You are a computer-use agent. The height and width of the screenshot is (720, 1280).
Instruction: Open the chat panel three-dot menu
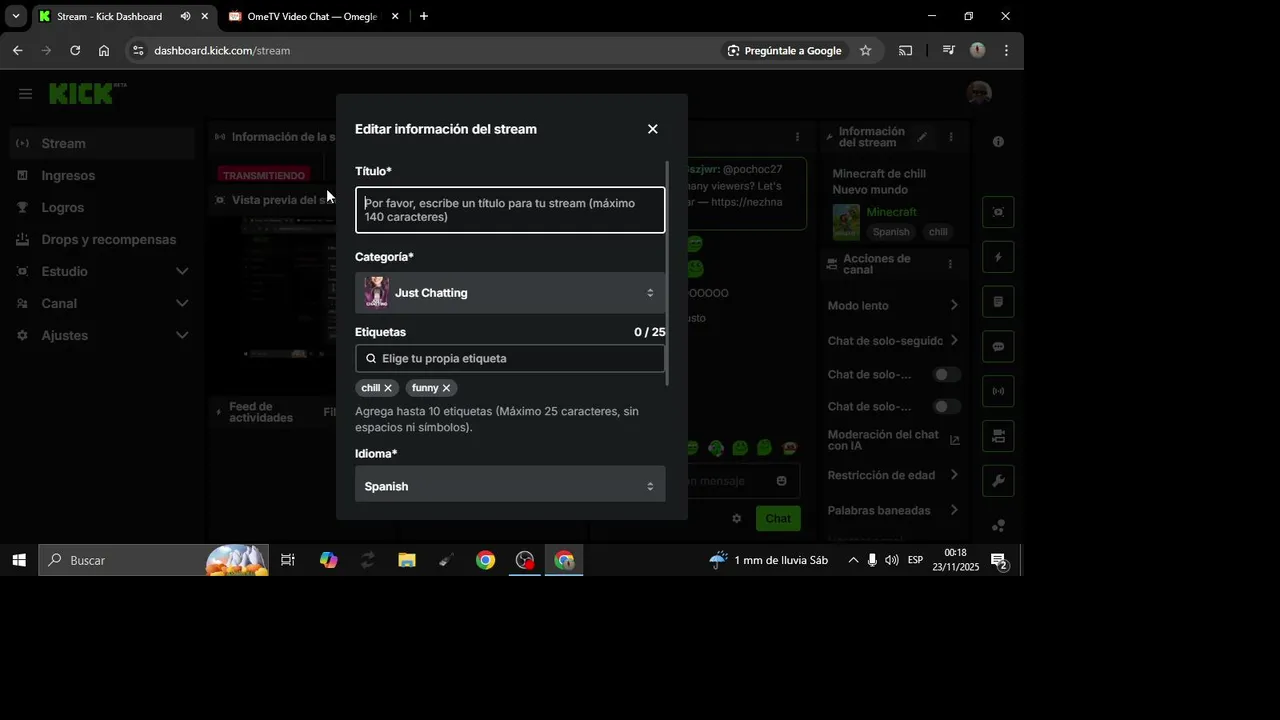coord(797,137)
